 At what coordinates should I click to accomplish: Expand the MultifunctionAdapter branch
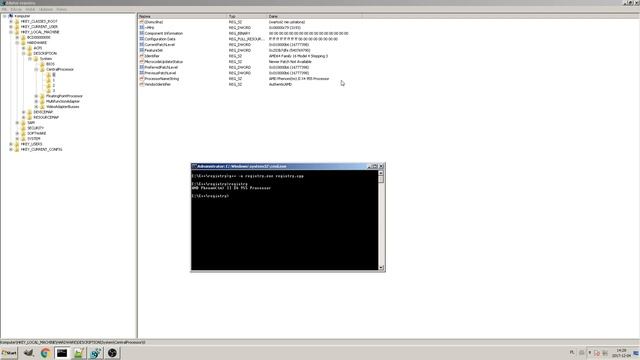(x=36, y=101)
